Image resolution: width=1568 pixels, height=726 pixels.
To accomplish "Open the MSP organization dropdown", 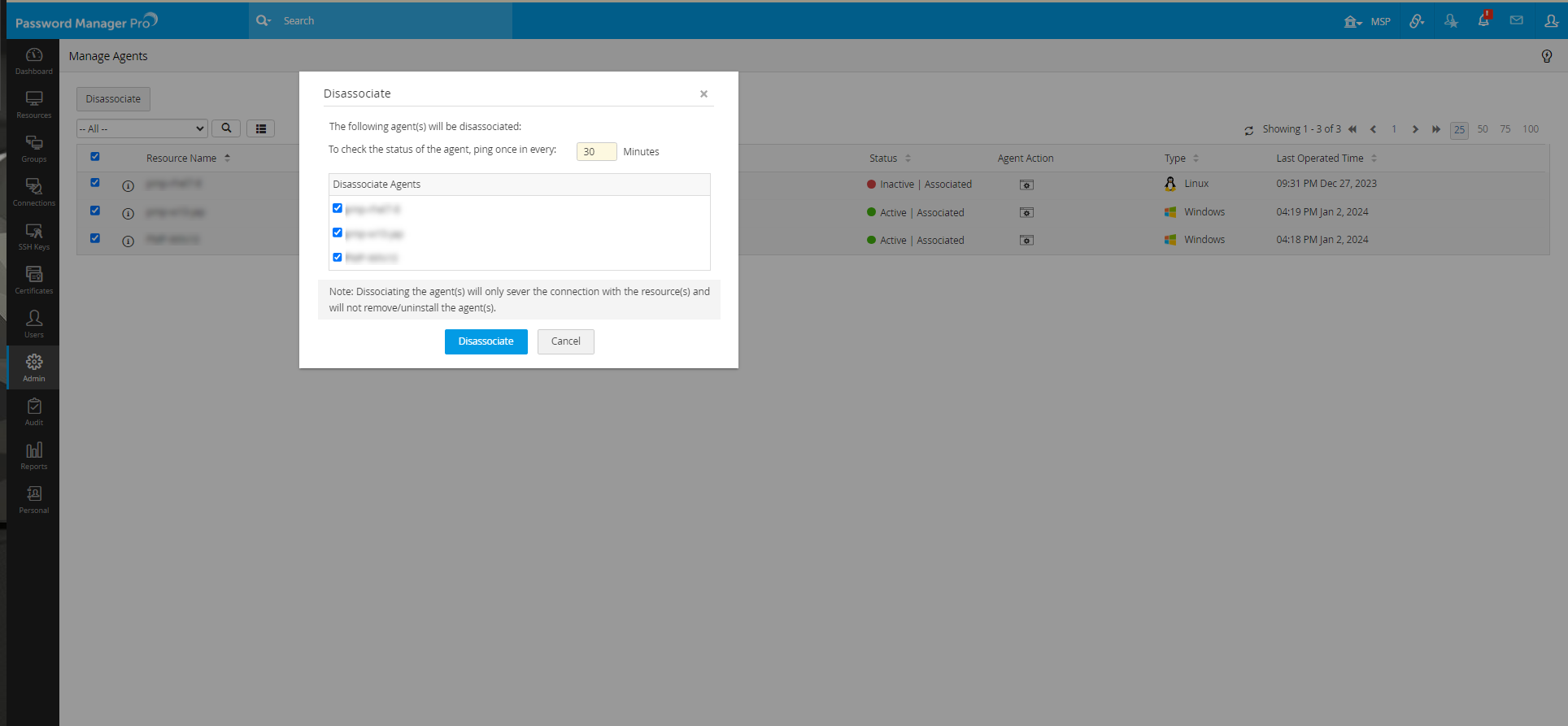I will [x=1367, y=22].
